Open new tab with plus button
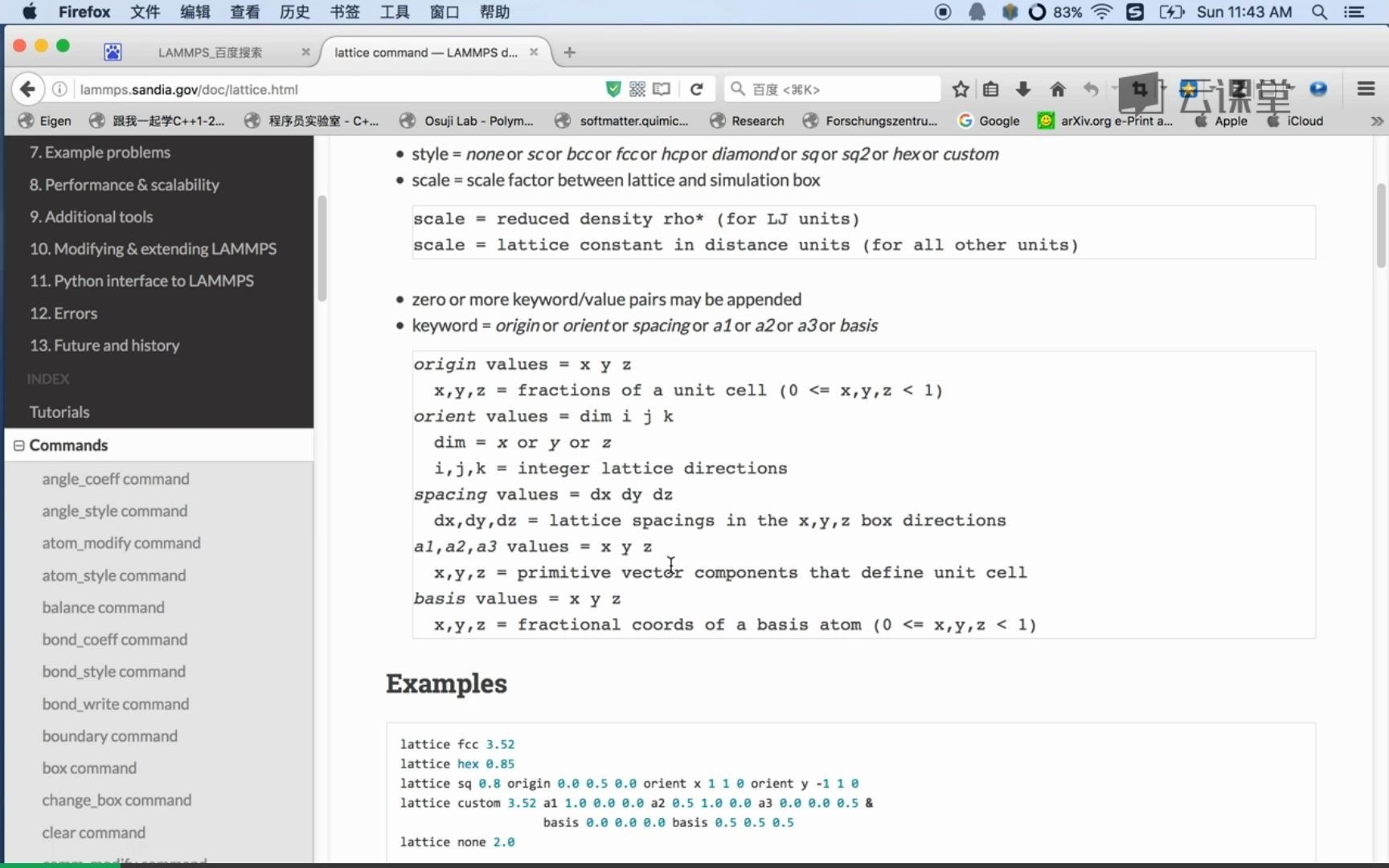 tap(570, 52)
